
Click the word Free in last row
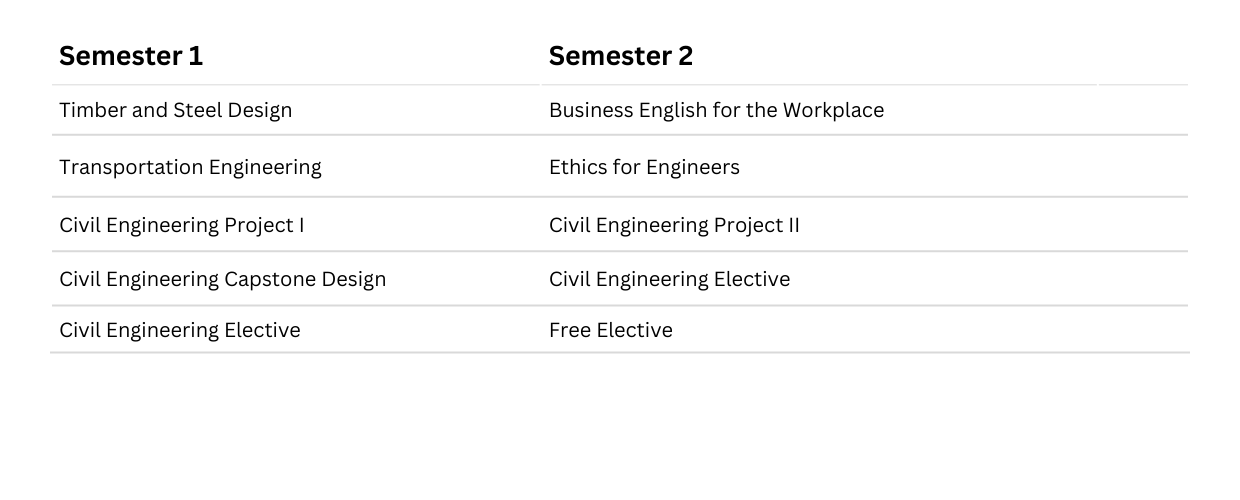click(x=570, y=330)
